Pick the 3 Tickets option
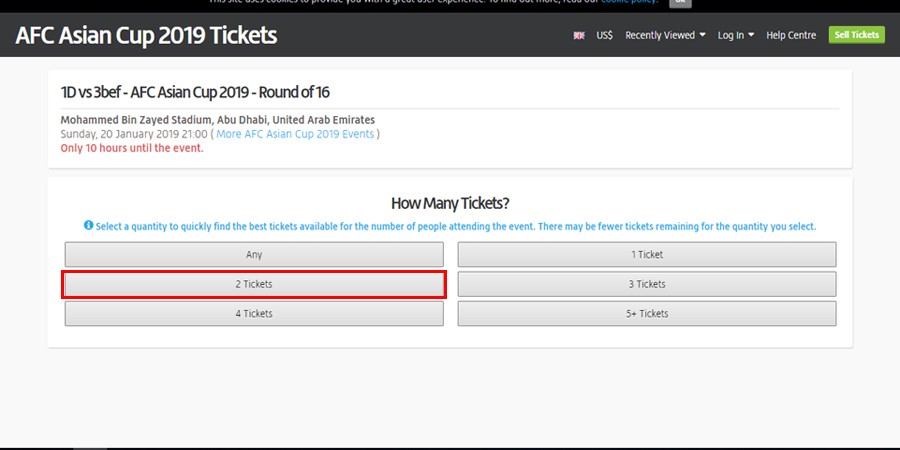 pos(647,284)
